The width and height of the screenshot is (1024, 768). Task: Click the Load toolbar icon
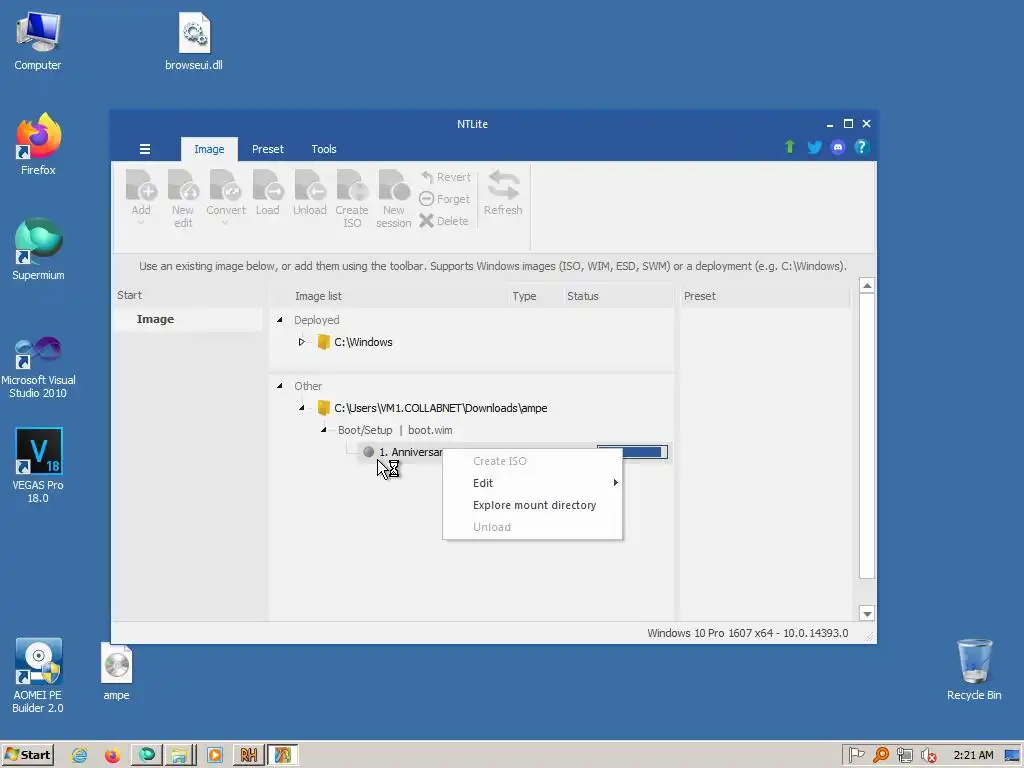(x=268, y=185)
